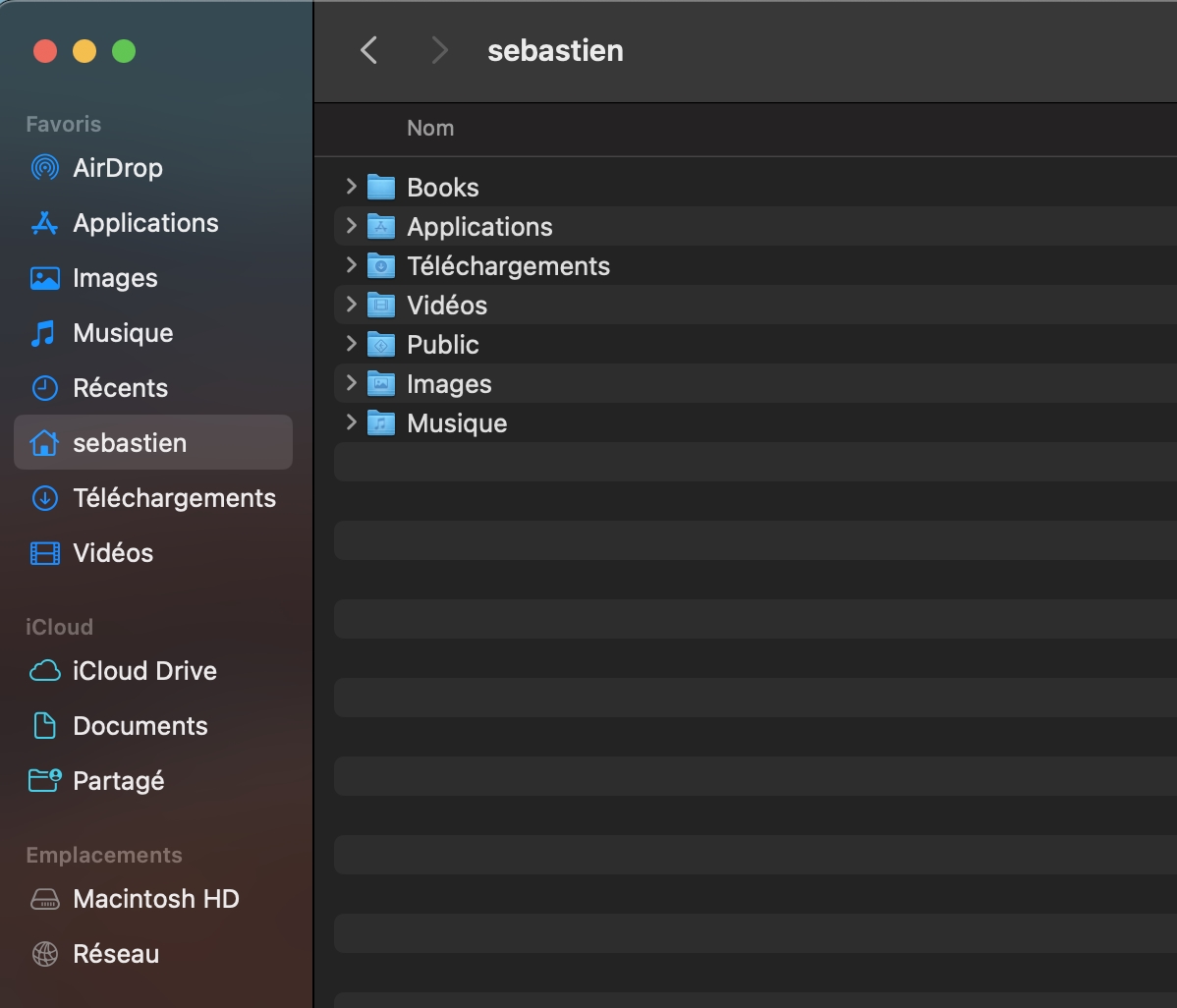Screen dimensions: 1177x1008
Task: Expand the Public folder chevron
Action: tap(351, 344)
